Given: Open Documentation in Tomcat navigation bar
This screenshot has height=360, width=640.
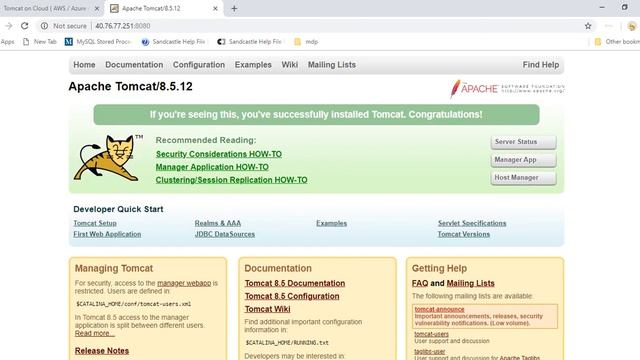Looking at the screenshot, I should point(134,64).
